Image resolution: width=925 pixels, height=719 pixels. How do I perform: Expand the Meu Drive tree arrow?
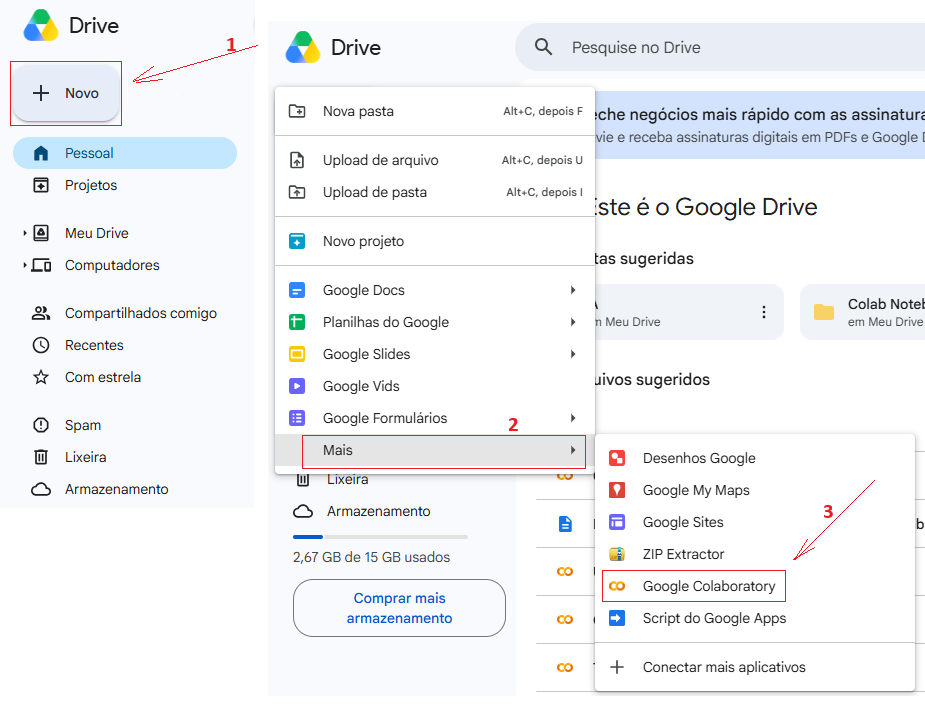25,233
